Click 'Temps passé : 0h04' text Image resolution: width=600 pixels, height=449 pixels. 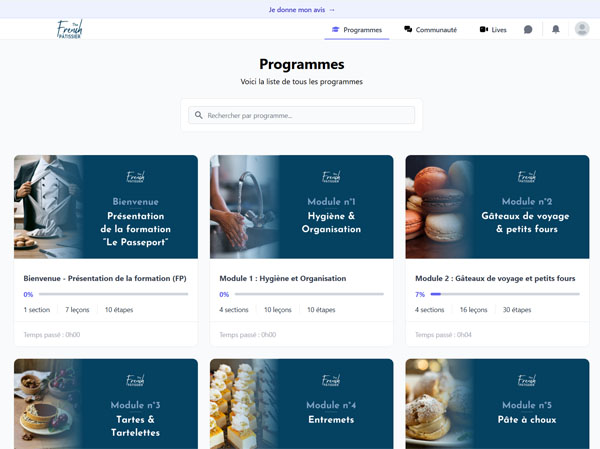[x=443, y=335]
